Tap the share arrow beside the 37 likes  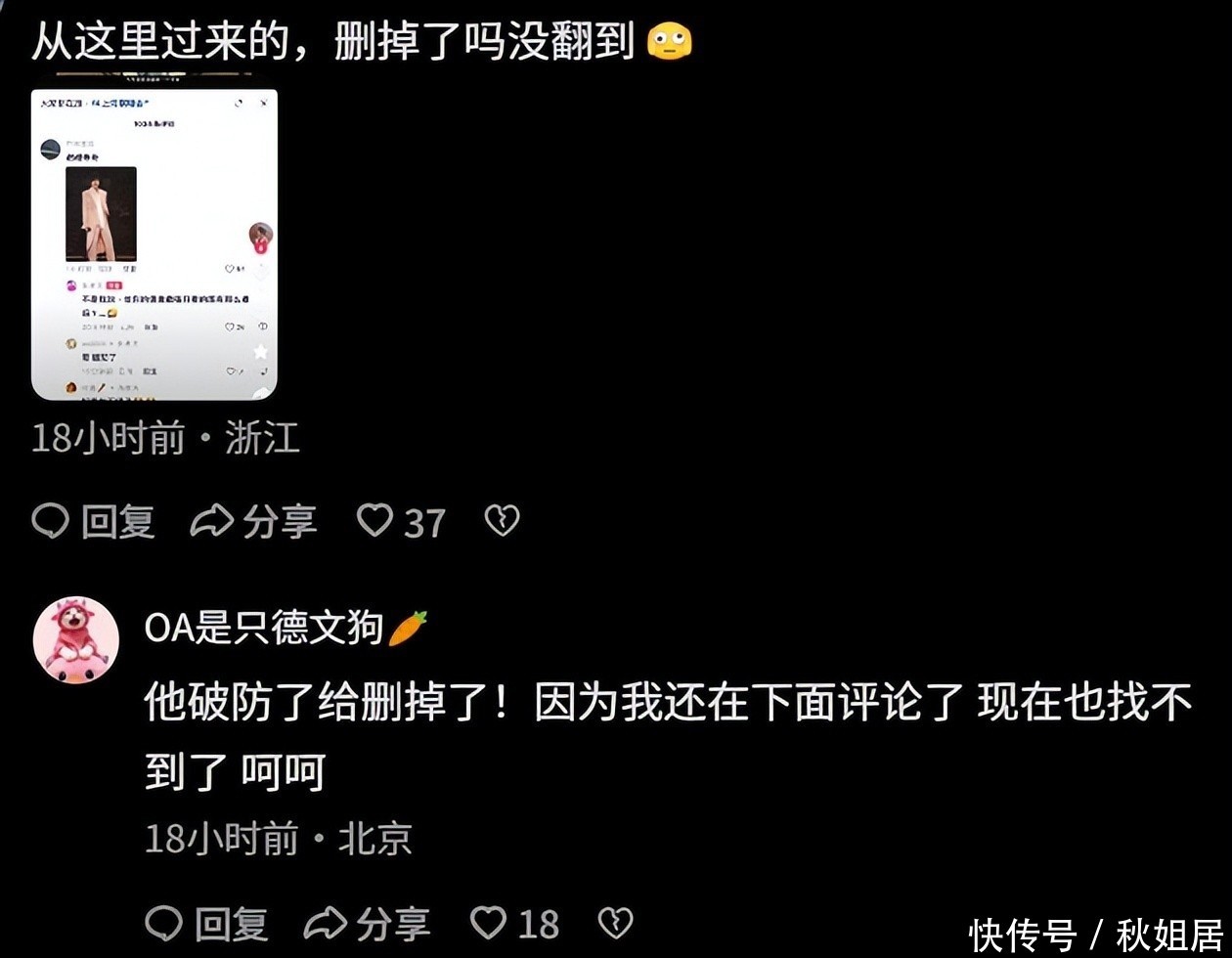211,521
